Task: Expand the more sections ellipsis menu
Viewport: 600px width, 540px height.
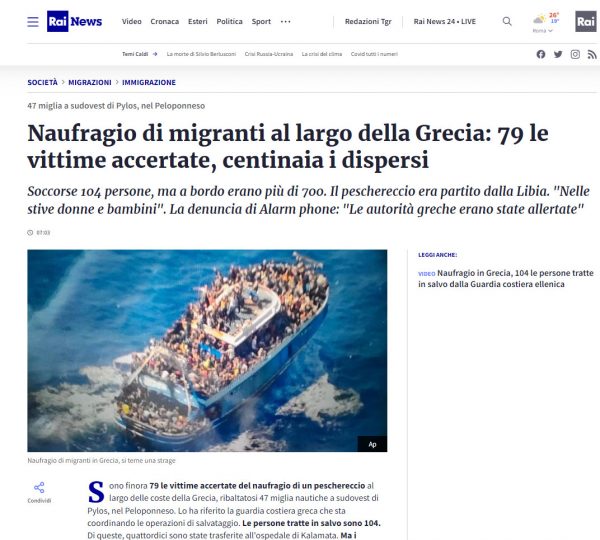Action: [x=285, y=22]
